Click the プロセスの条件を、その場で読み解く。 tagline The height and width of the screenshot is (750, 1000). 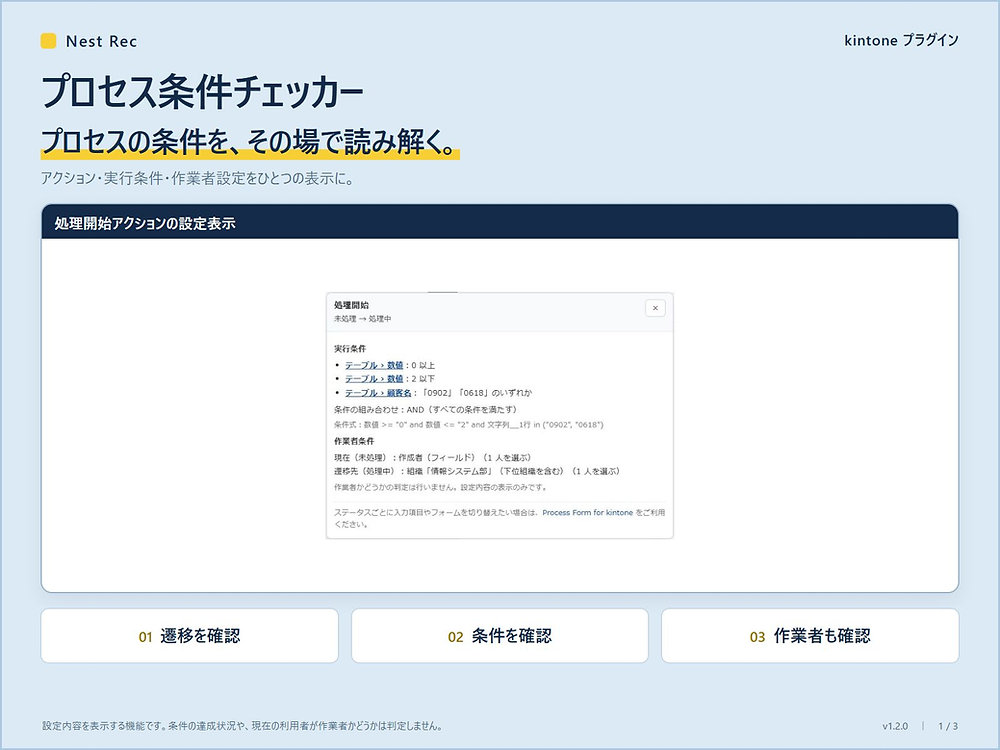[250, 141]
